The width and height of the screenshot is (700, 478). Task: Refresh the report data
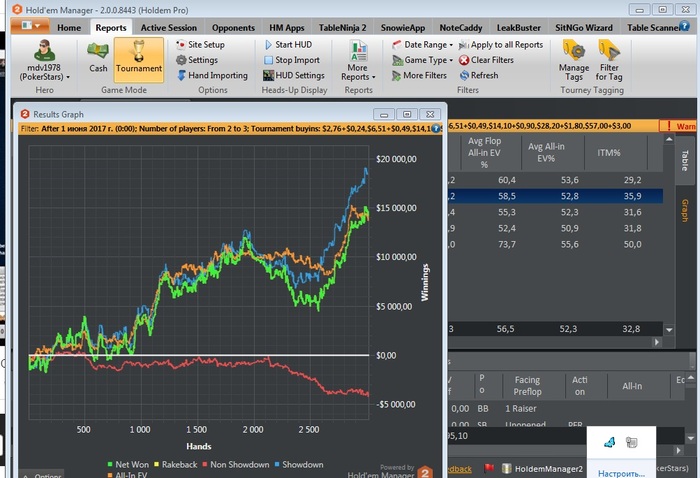point(479,75)
